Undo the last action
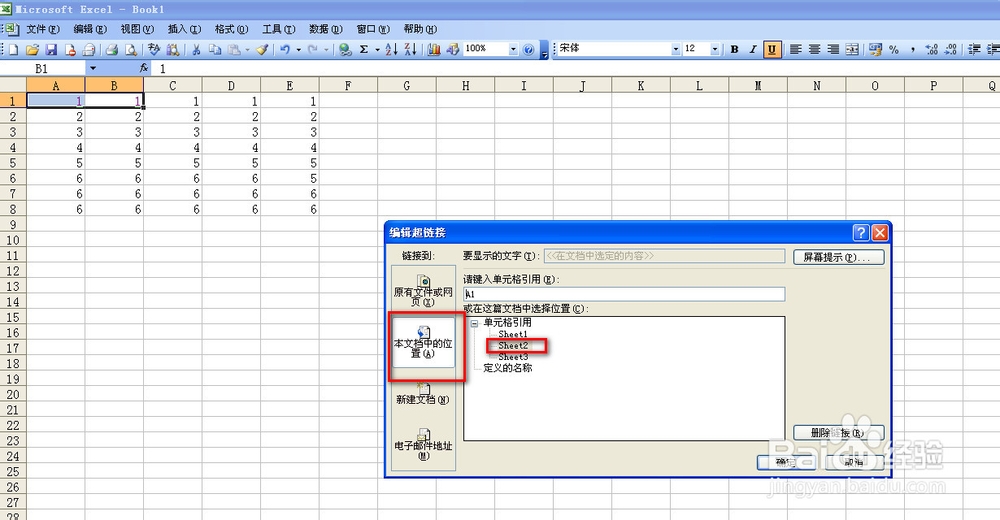This screenshot has height=520, width=1000. (285, 49)
